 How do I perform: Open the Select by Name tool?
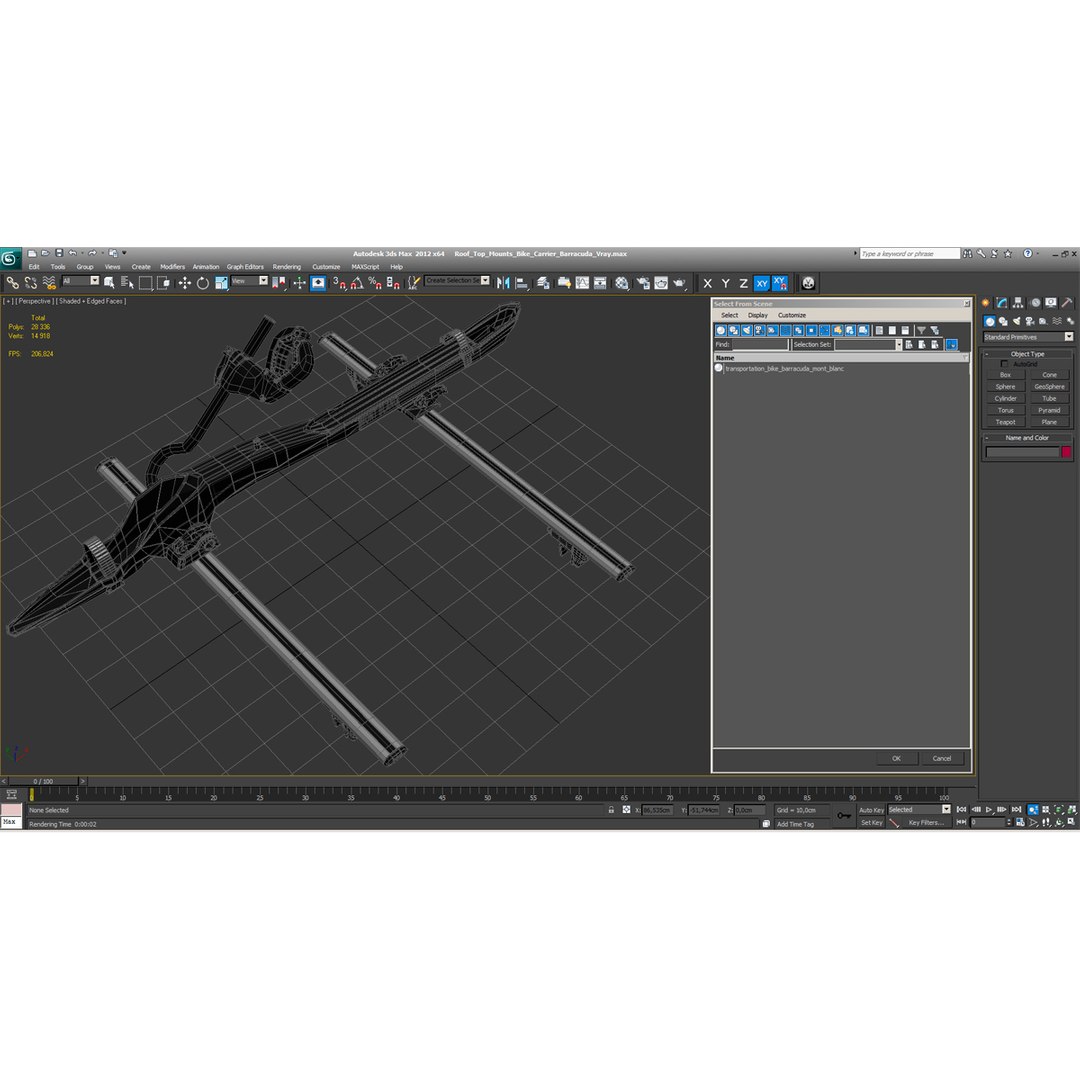[x=127, y=283]
